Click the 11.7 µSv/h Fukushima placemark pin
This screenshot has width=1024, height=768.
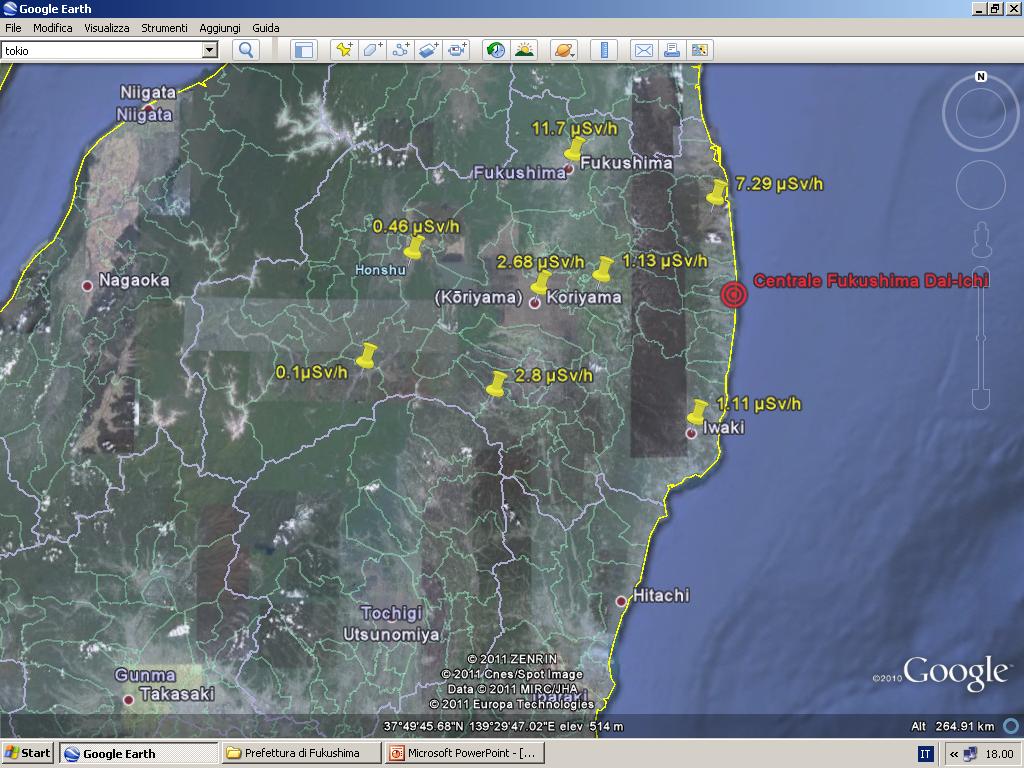click(x=573, y=150)
